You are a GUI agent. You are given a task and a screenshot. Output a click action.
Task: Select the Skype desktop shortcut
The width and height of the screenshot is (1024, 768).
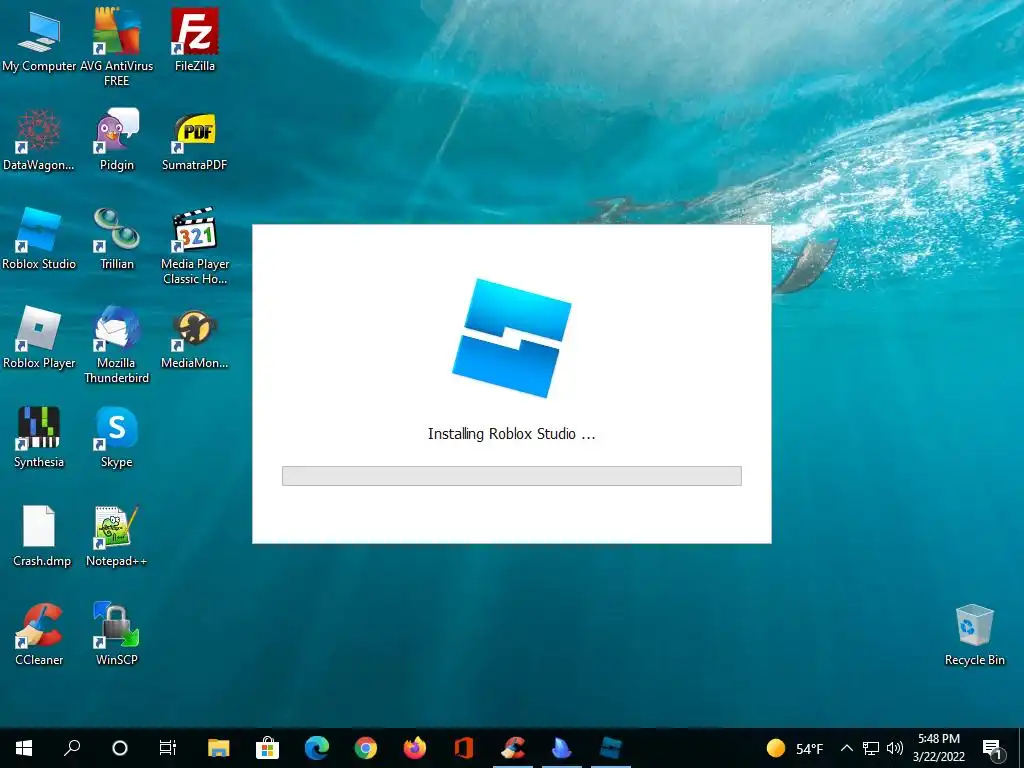coord(116,437)
